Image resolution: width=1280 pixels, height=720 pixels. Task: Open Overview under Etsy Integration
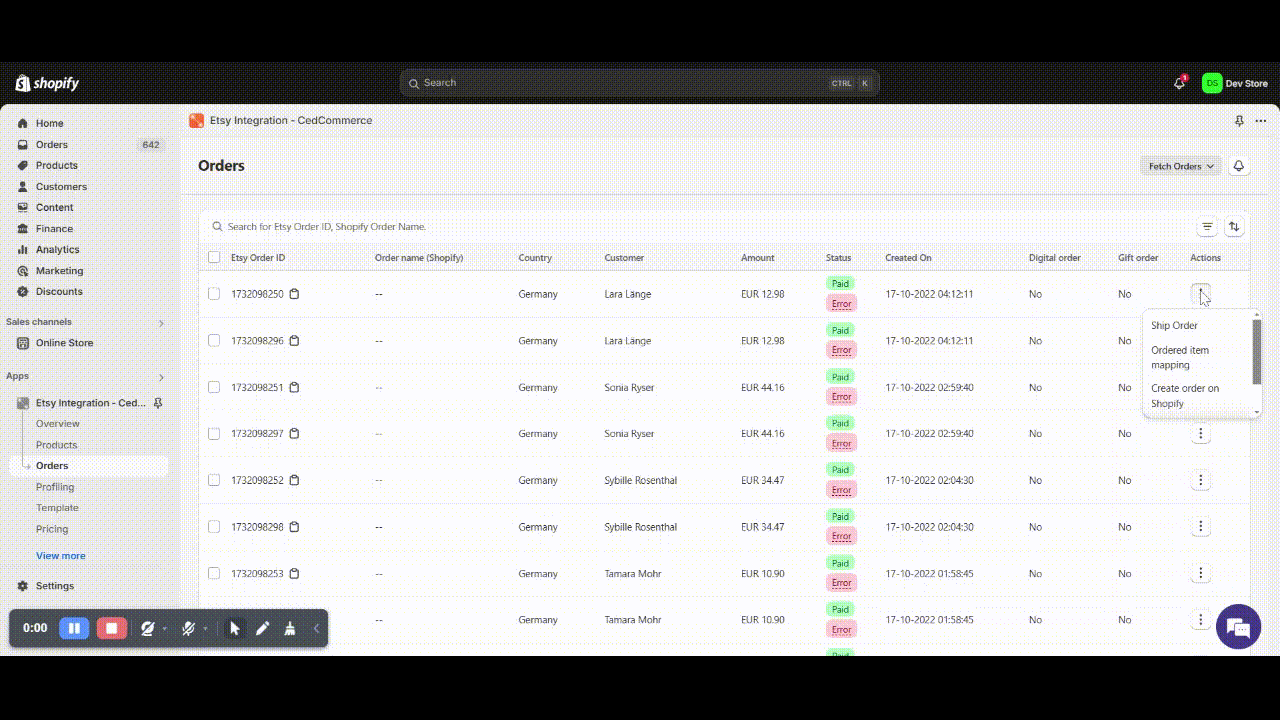(58, 424)
